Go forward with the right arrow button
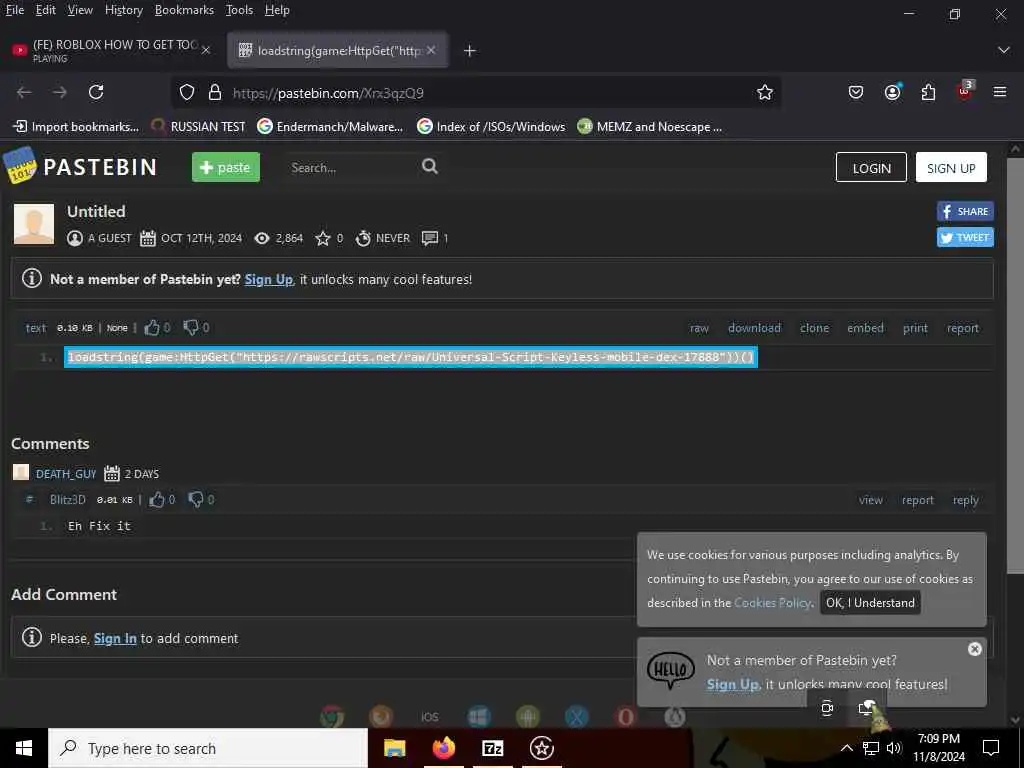This screenshot has height=768, width=1024. pos(60,93)
